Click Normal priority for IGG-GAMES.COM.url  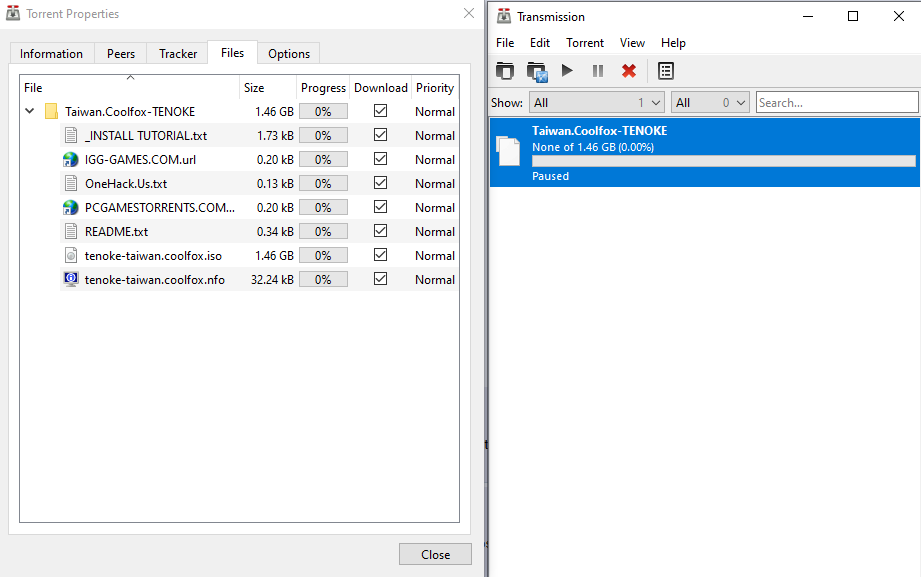435,160
